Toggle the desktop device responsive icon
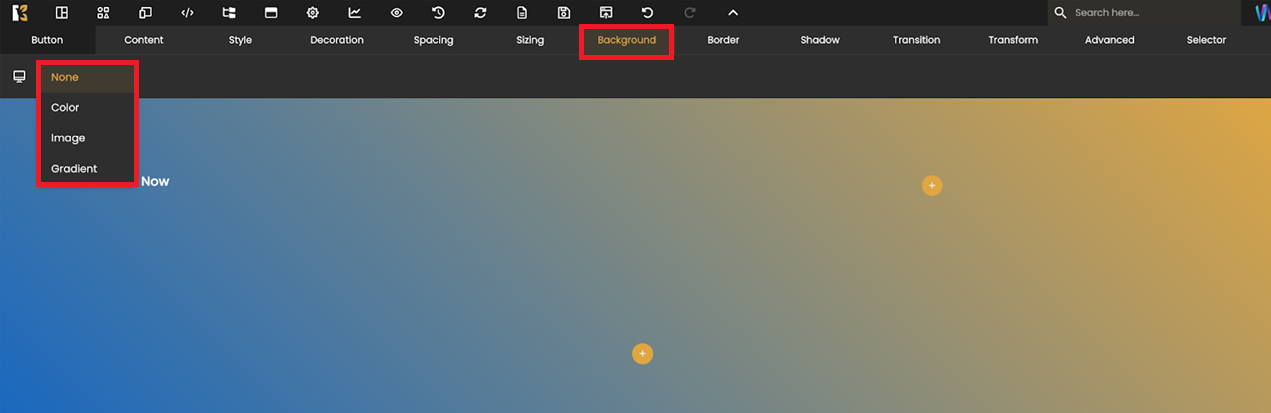1271x413 pixels. [19, 77]
